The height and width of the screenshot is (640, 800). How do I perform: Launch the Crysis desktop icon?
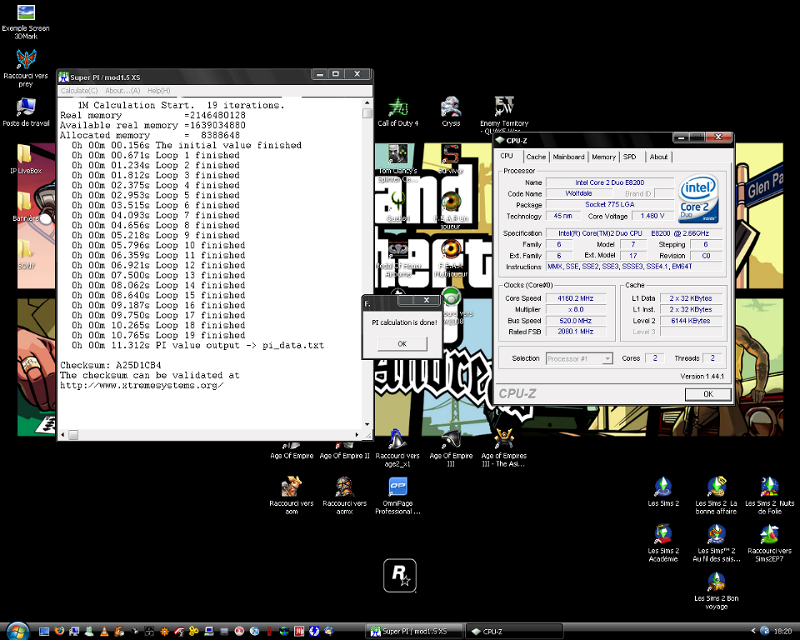coord(451,111)
